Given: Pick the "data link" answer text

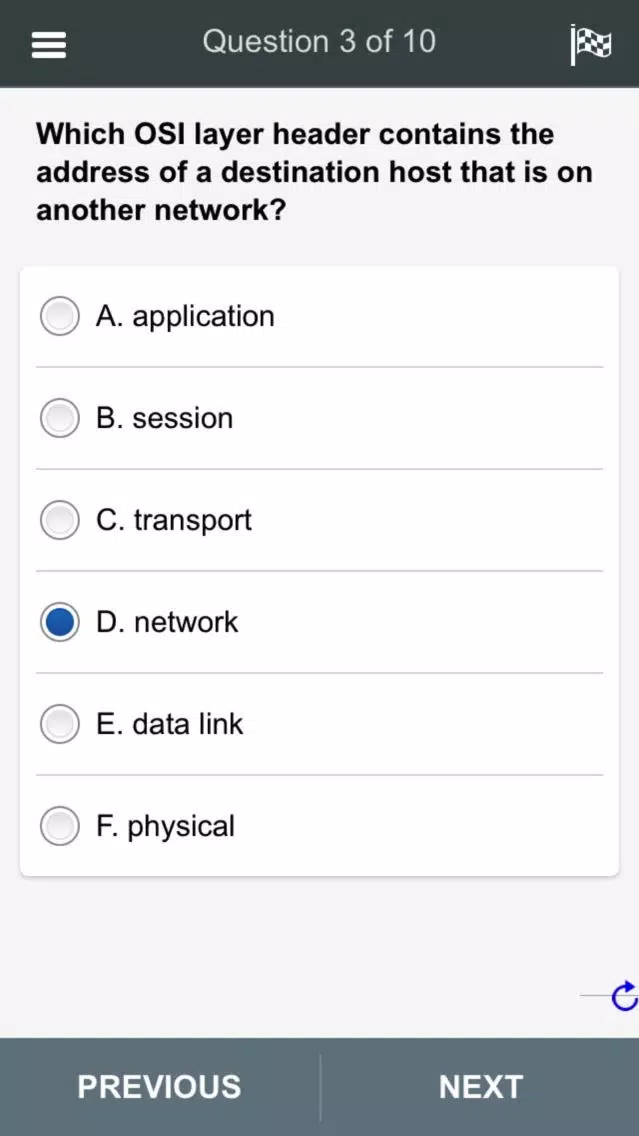Looking at the screenshot, I should (169, 724).
